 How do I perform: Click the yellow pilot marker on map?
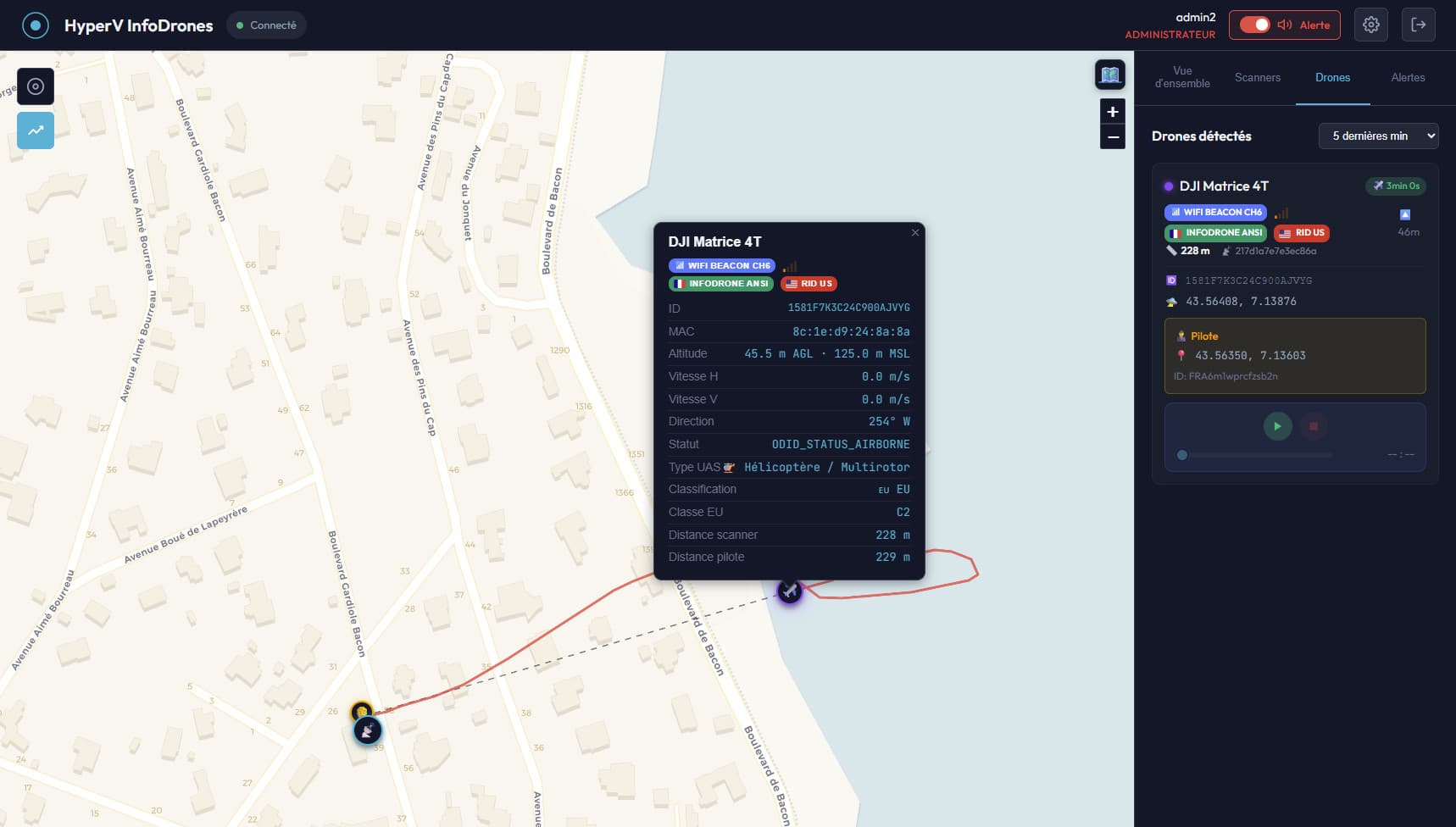tap(361, 711)
